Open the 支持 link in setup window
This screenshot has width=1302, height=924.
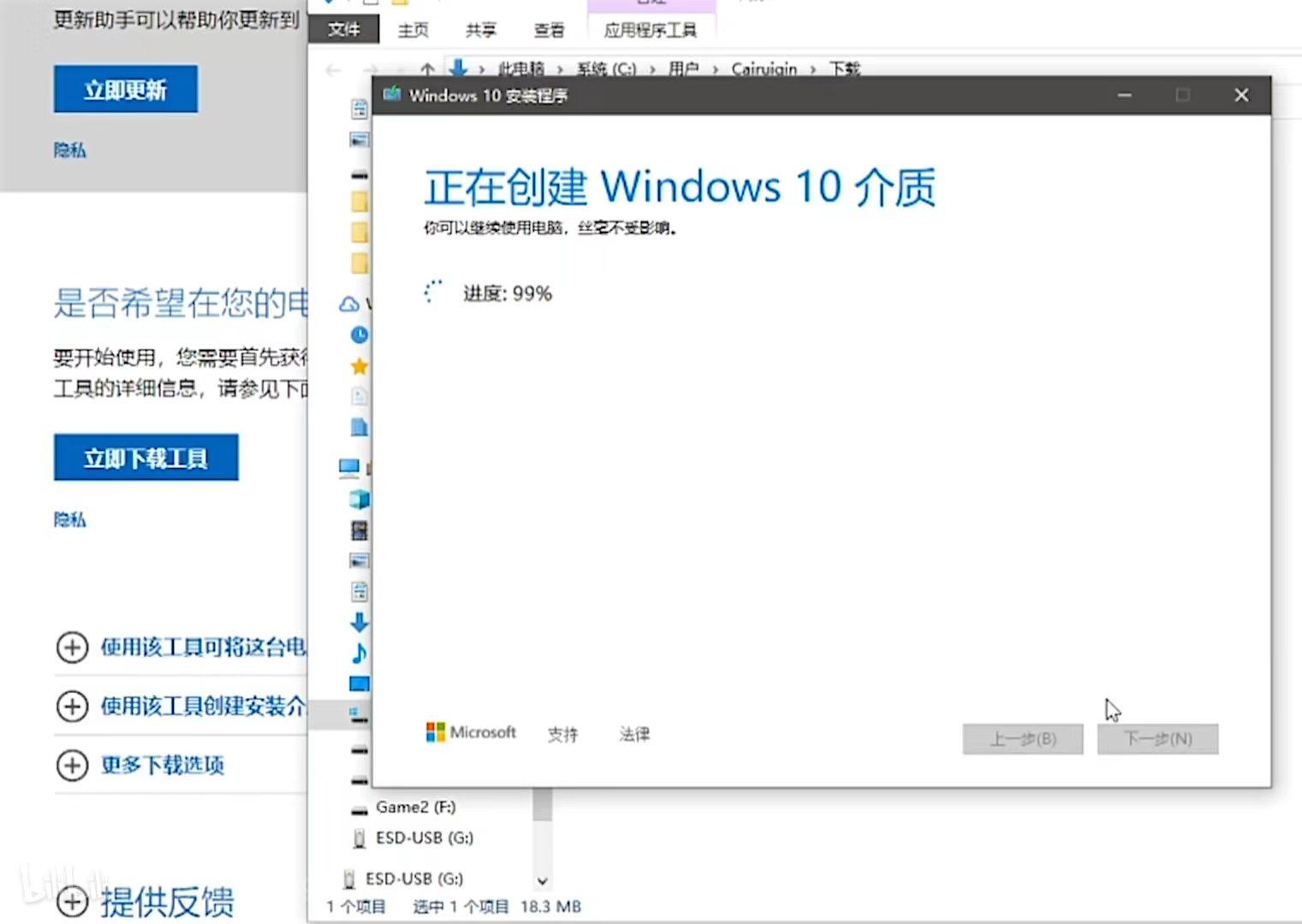pyautogui.click(x=562, y=734)
